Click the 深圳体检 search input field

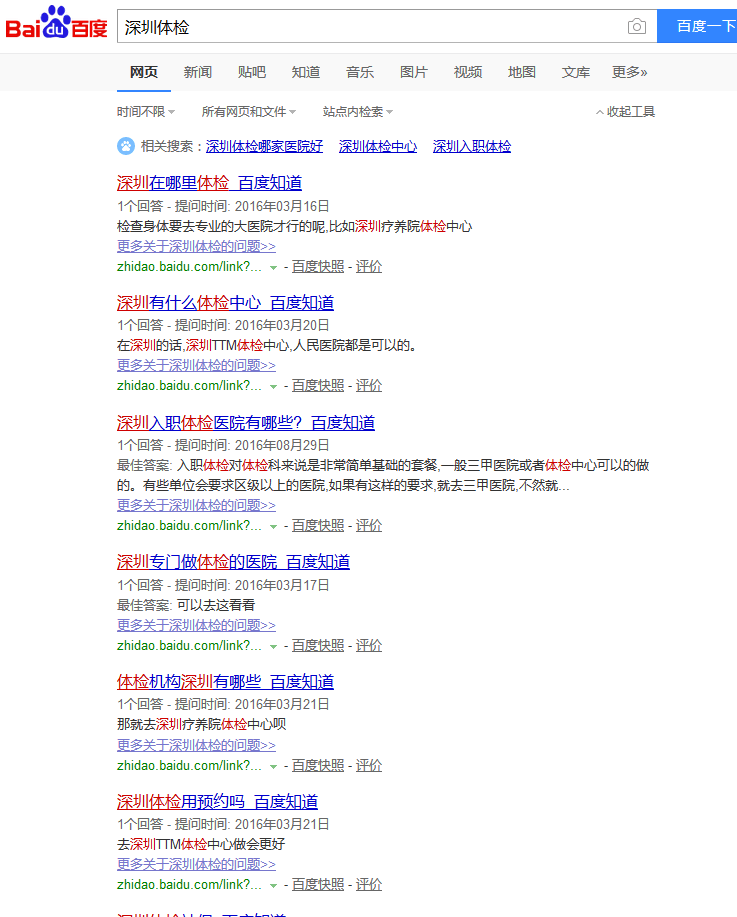point(370,27)
